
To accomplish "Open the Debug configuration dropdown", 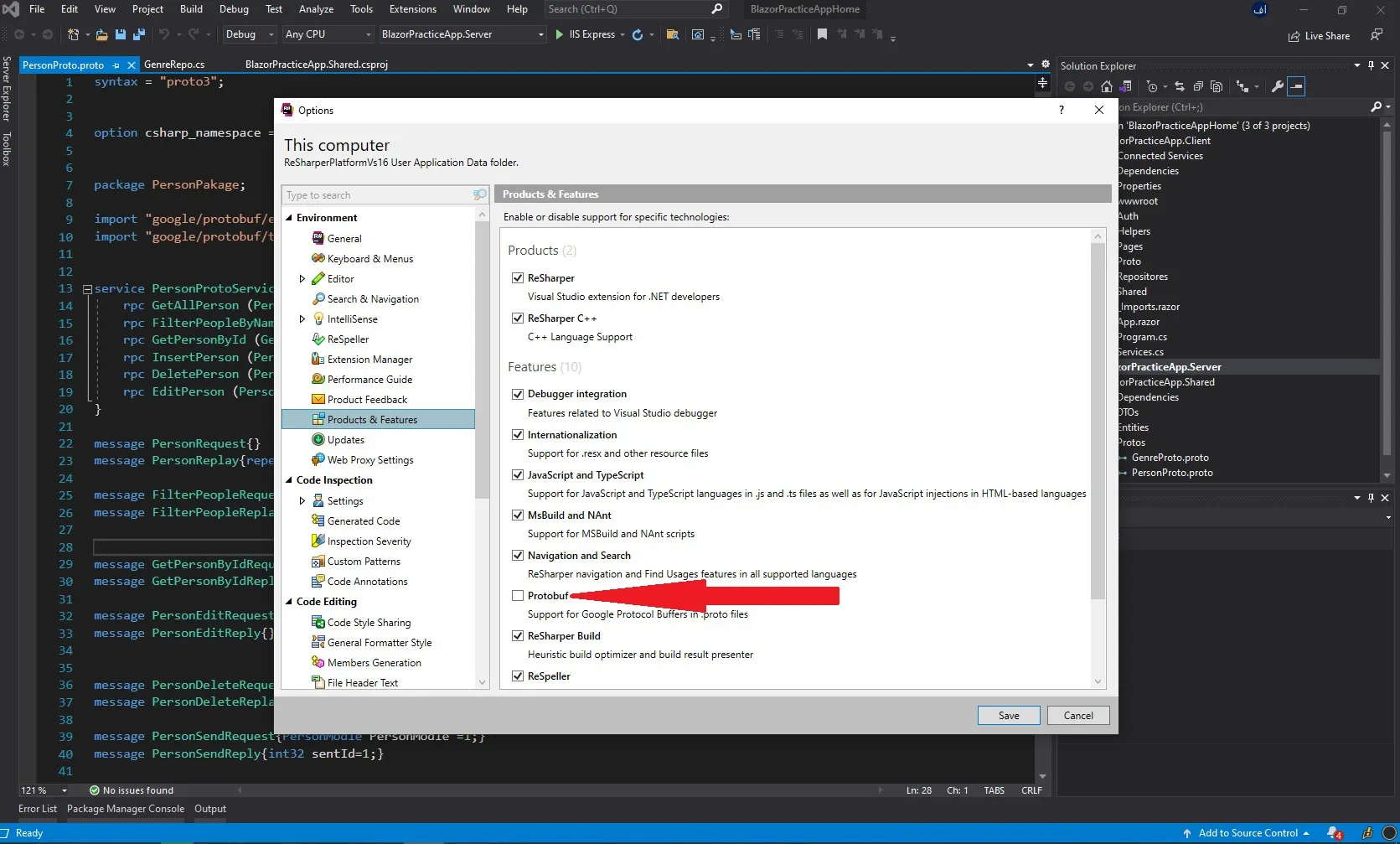I will [249, 34].
